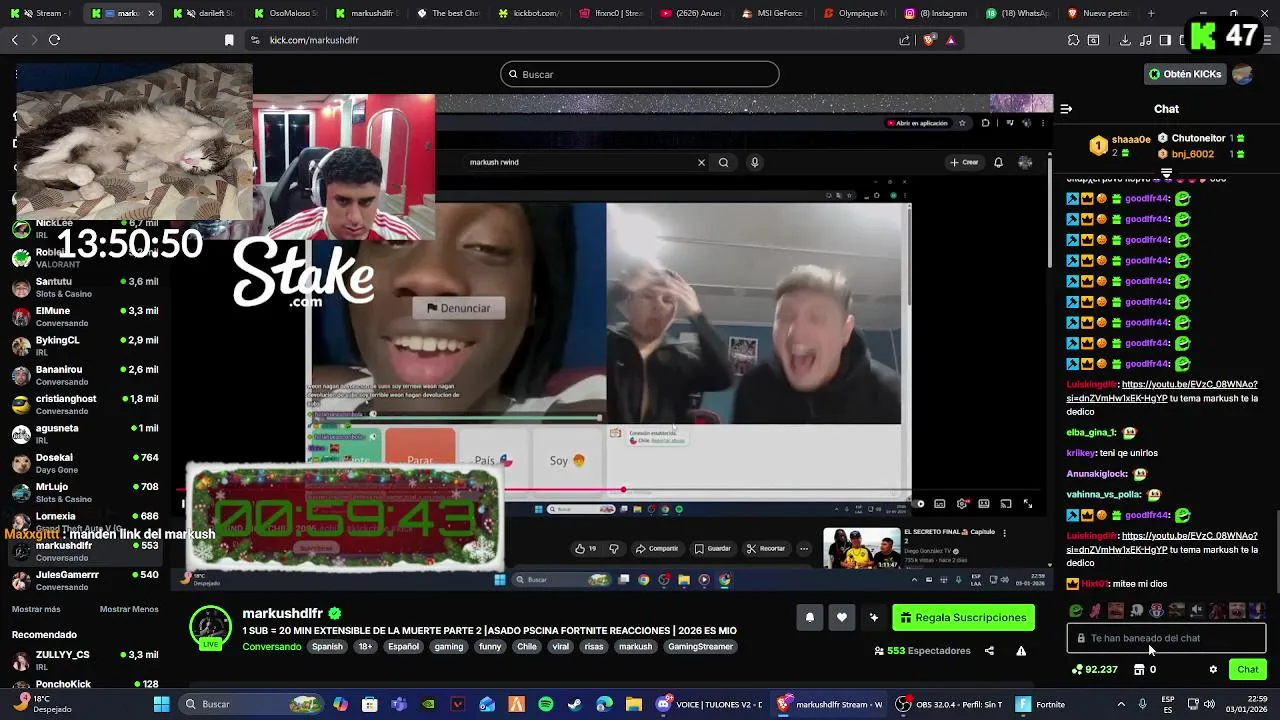The image size is (1280, 720).
Task: Report the stream with warning triangle icon
Action: pyautogui.click(x=1021, y=651)
